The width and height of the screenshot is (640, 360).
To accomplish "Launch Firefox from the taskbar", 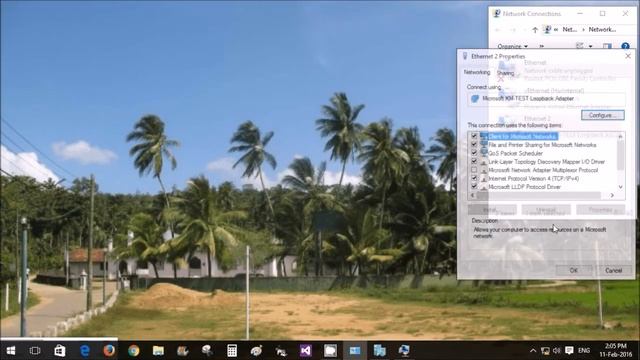I will tap(109, 351).
